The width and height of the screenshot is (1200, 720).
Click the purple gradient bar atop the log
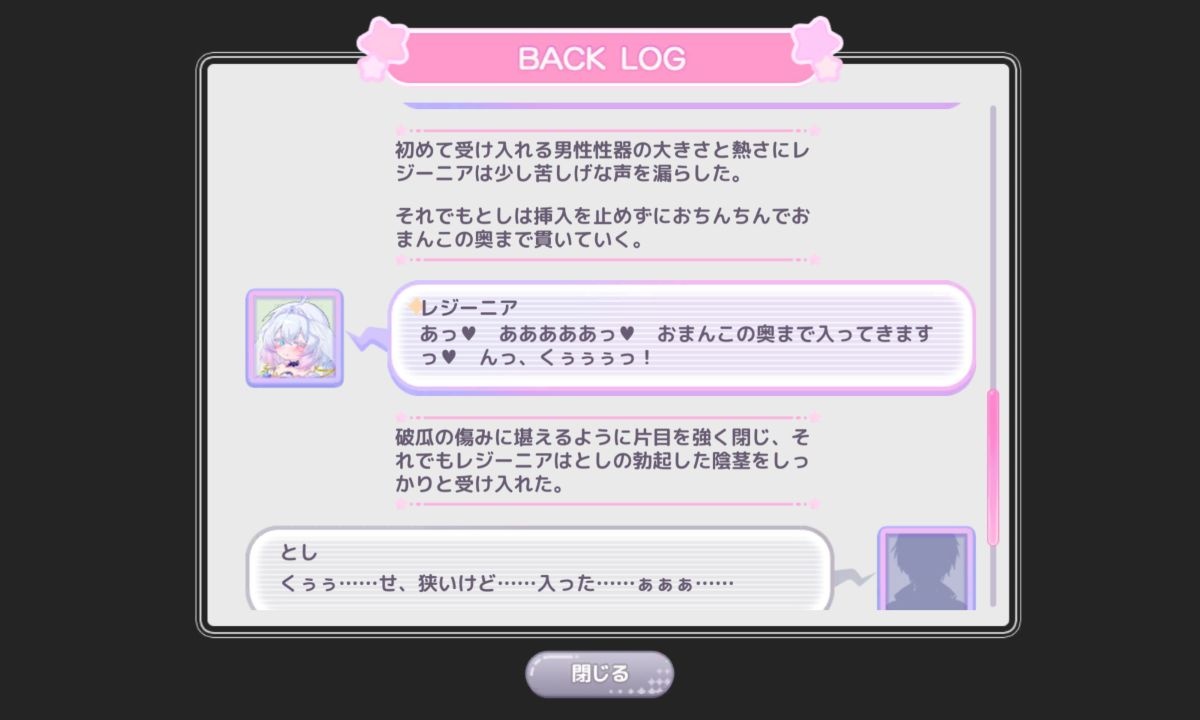[x=681, y=104]
